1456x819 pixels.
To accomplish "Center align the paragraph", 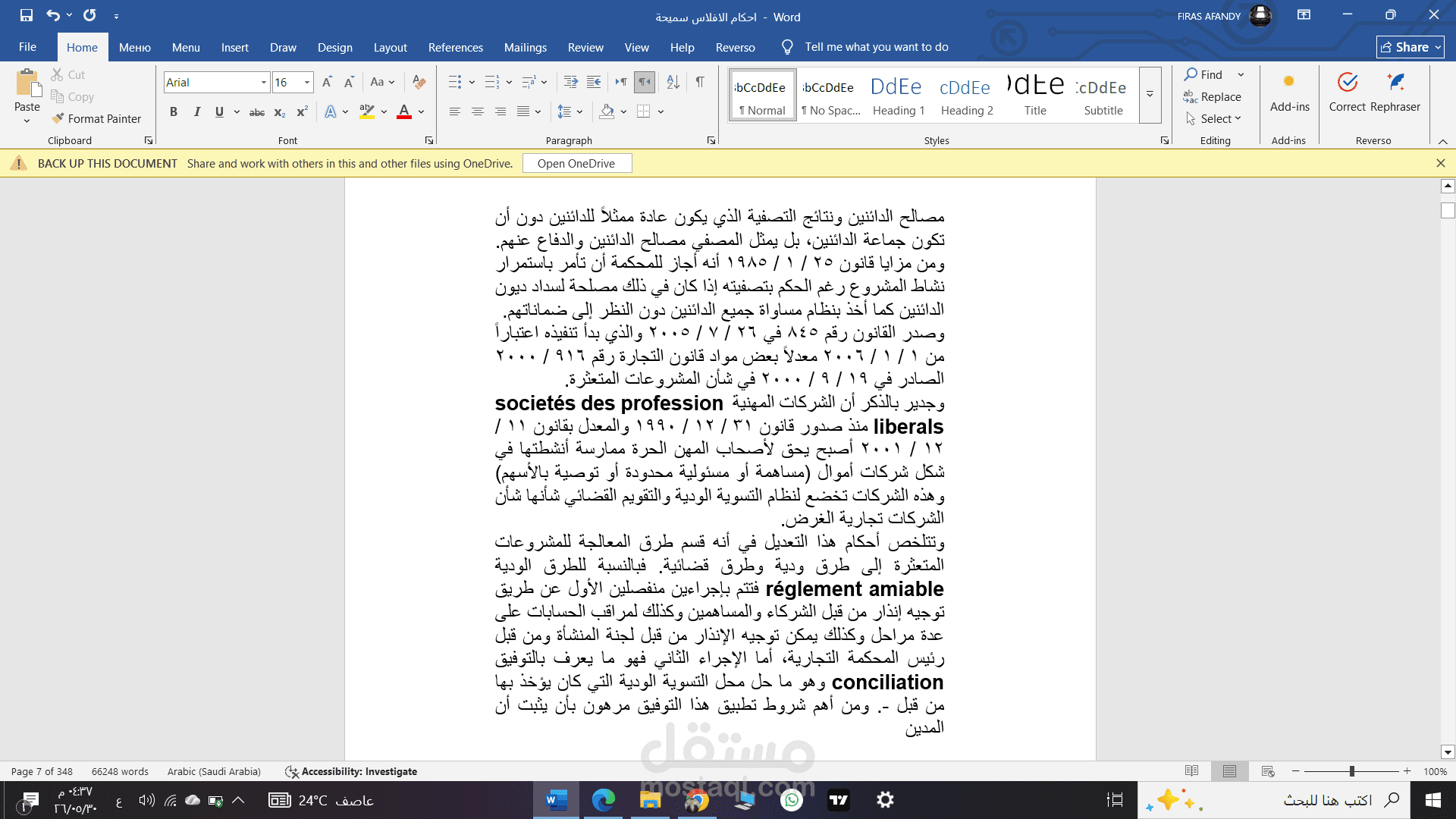I will point(478,111).
